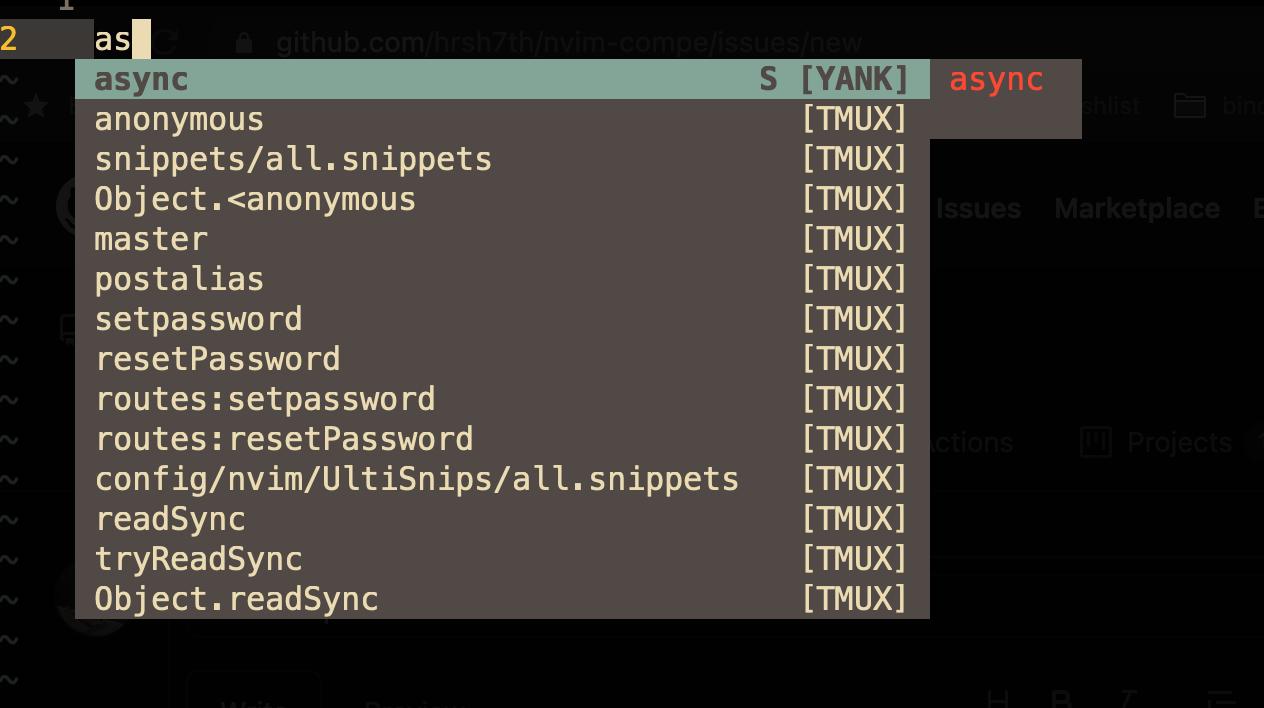Choose master from the completion menu
Screen dimensions: 1264x708
click(x=151, y=238)
